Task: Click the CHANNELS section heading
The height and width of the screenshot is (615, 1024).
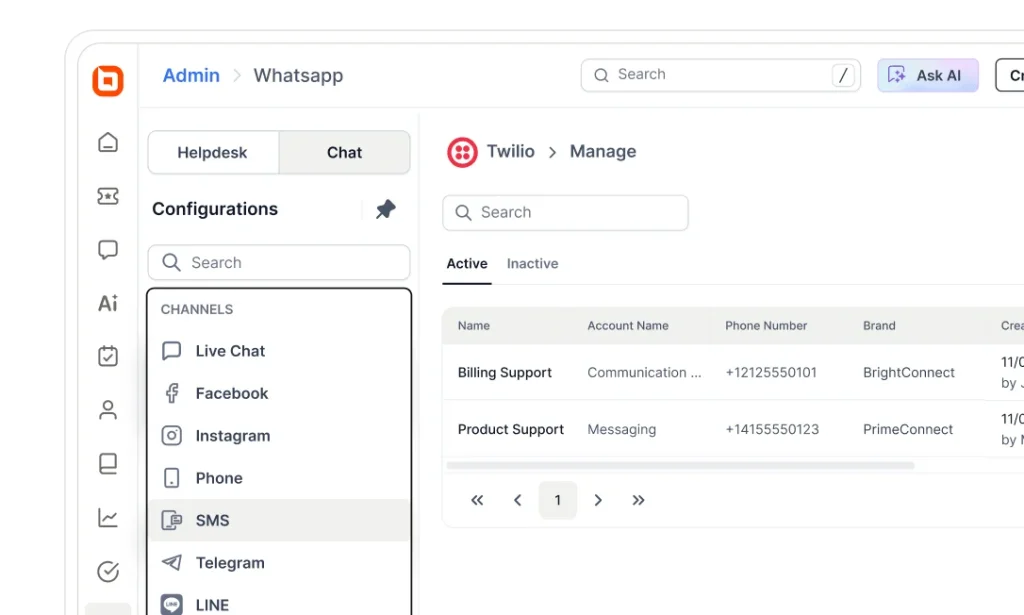Action: pos(197,309)
